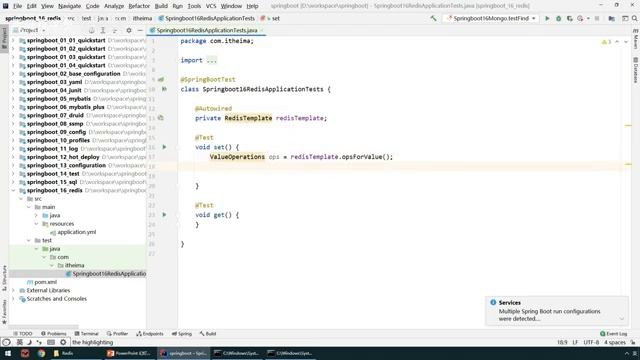Open the Endpoints tool window button
Image resolution: width=640 pixels, height=360 pixels.
pyautogui.click(x=150, y=334)
